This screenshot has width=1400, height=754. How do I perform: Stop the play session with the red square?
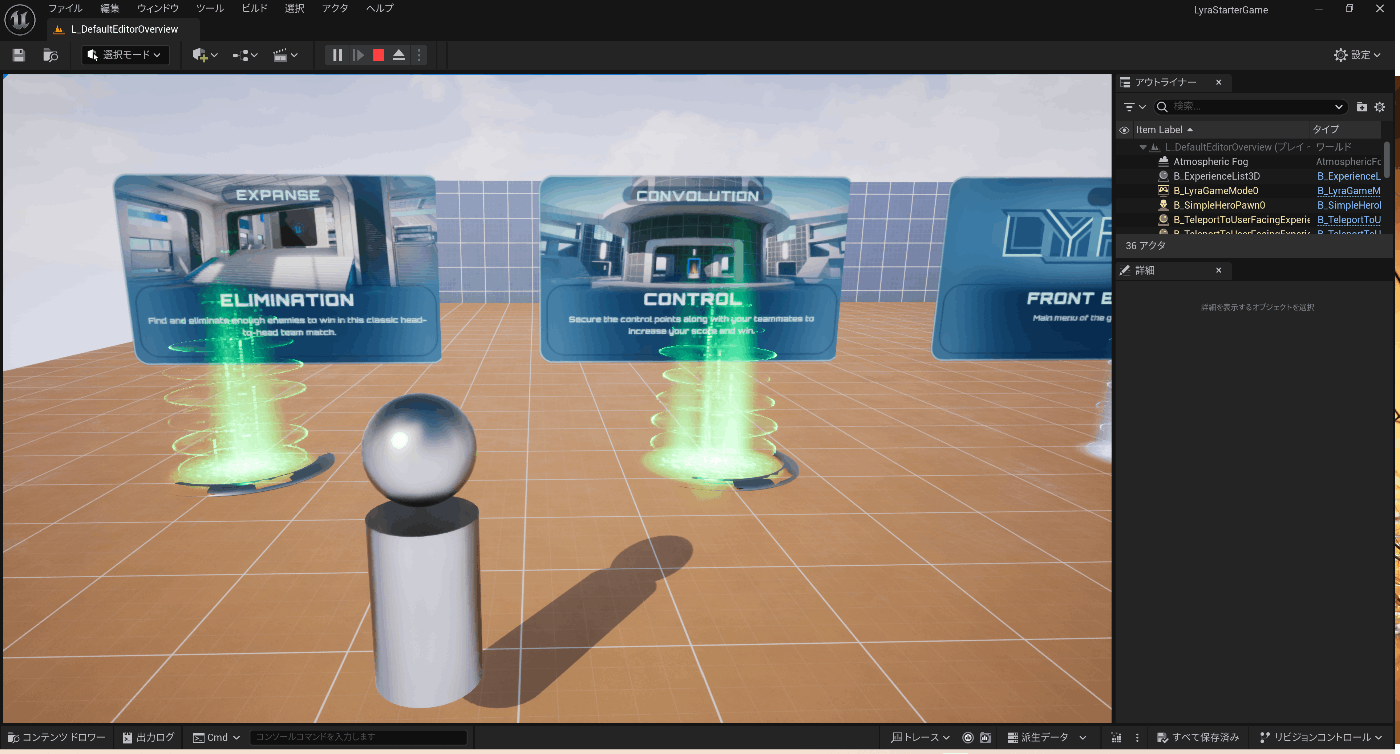coord(378,55)
